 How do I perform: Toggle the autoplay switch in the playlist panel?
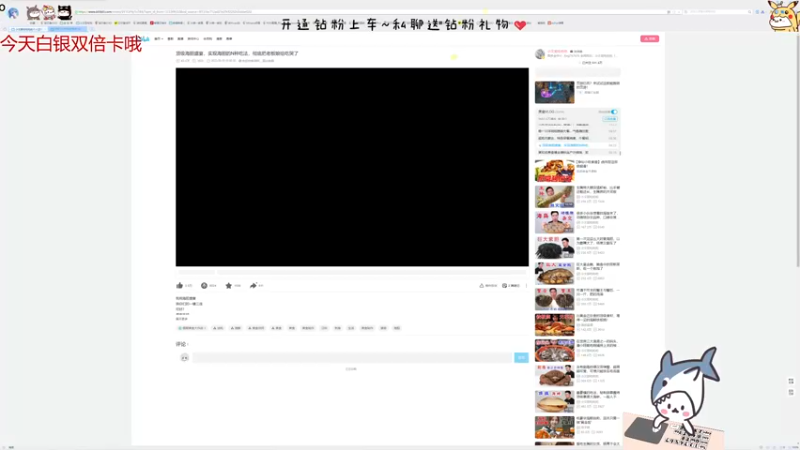point(614,112)
